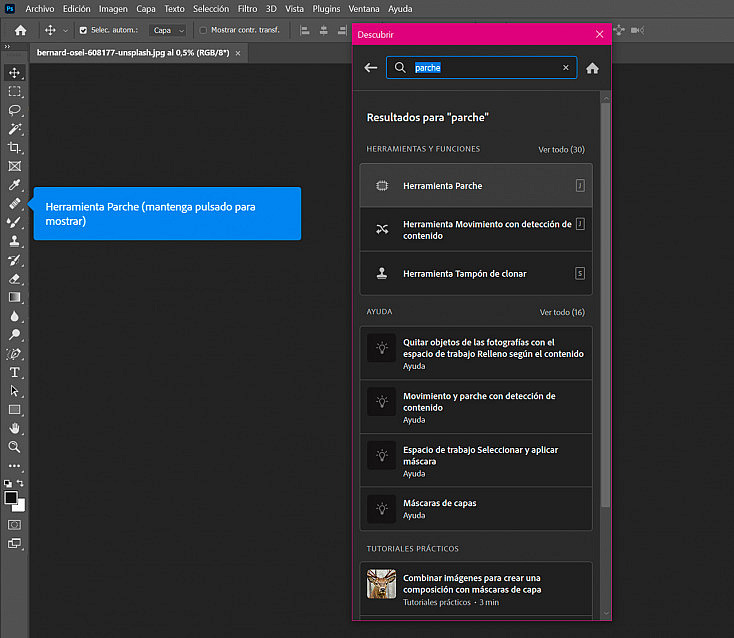734x638 pixels.
Task: Choose Herramienta Tampón de clonar result
Action: point(476,274)
